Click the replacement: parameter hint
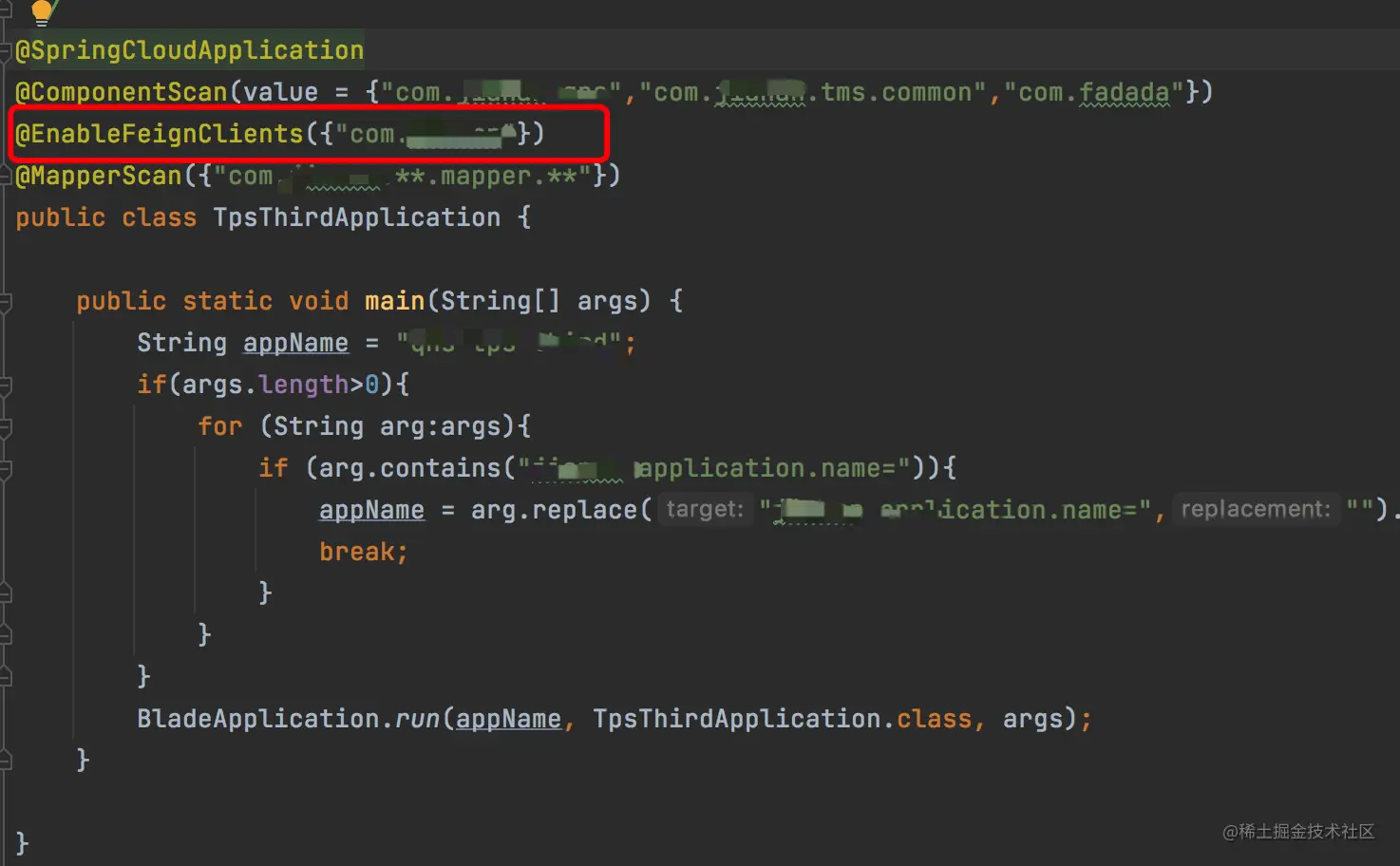1400x866 pixels. (1255, 509)
